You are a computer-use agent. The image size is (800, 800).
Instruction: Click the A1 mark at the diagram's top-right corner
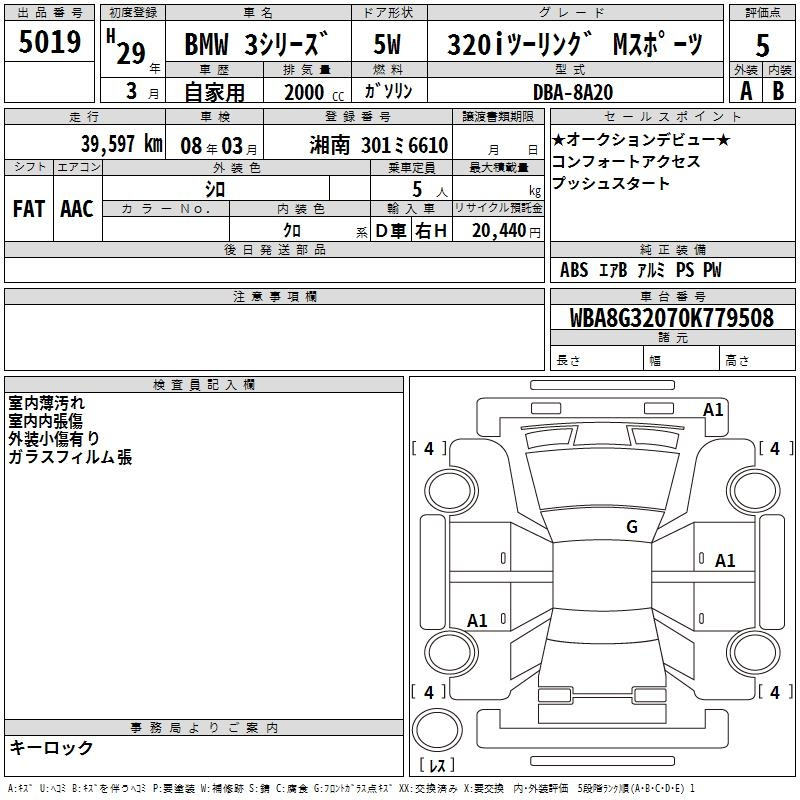713,410
